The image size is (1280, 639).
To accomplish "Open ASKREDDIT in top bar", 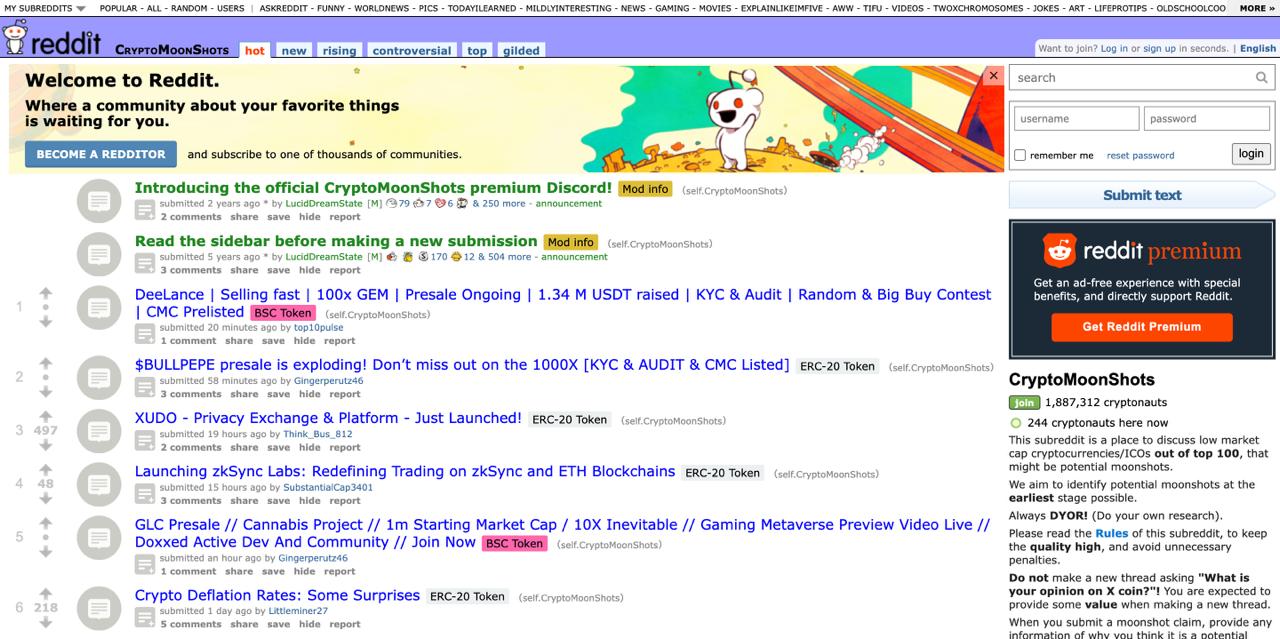I will click(x=283, y=8).
